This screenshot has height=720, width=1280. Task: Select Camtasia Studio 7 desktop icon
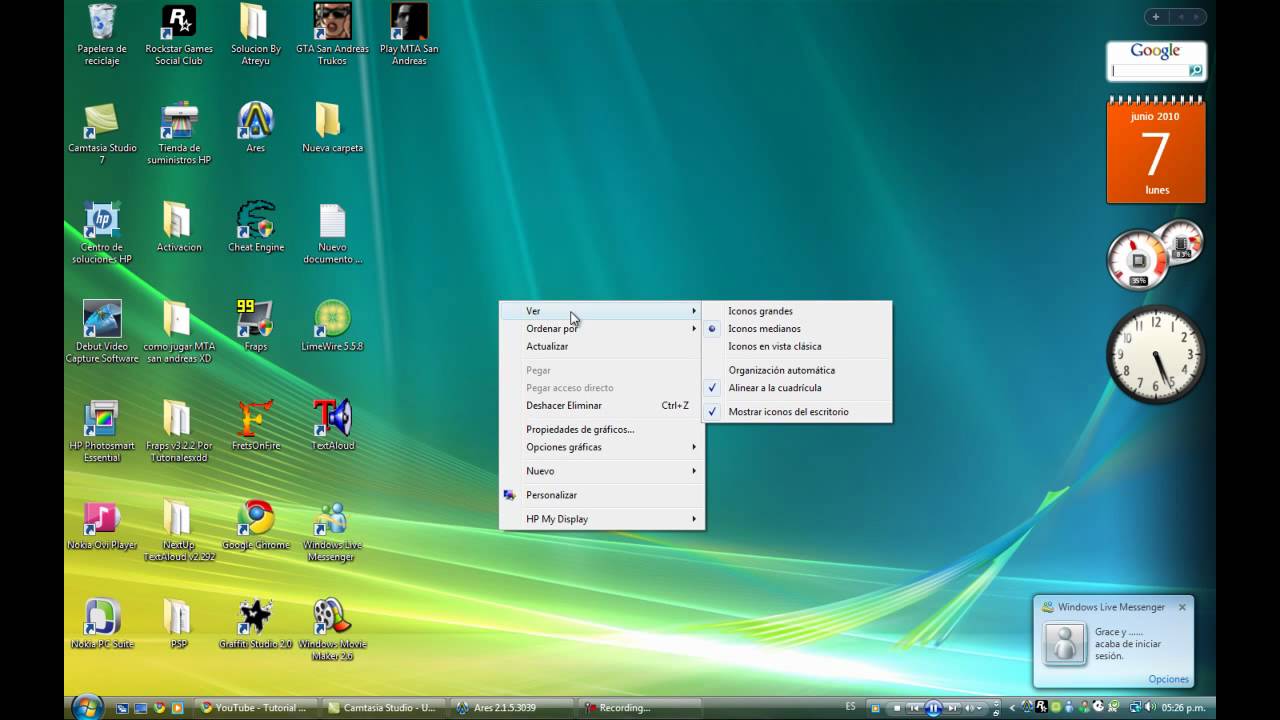coord(102,133)
